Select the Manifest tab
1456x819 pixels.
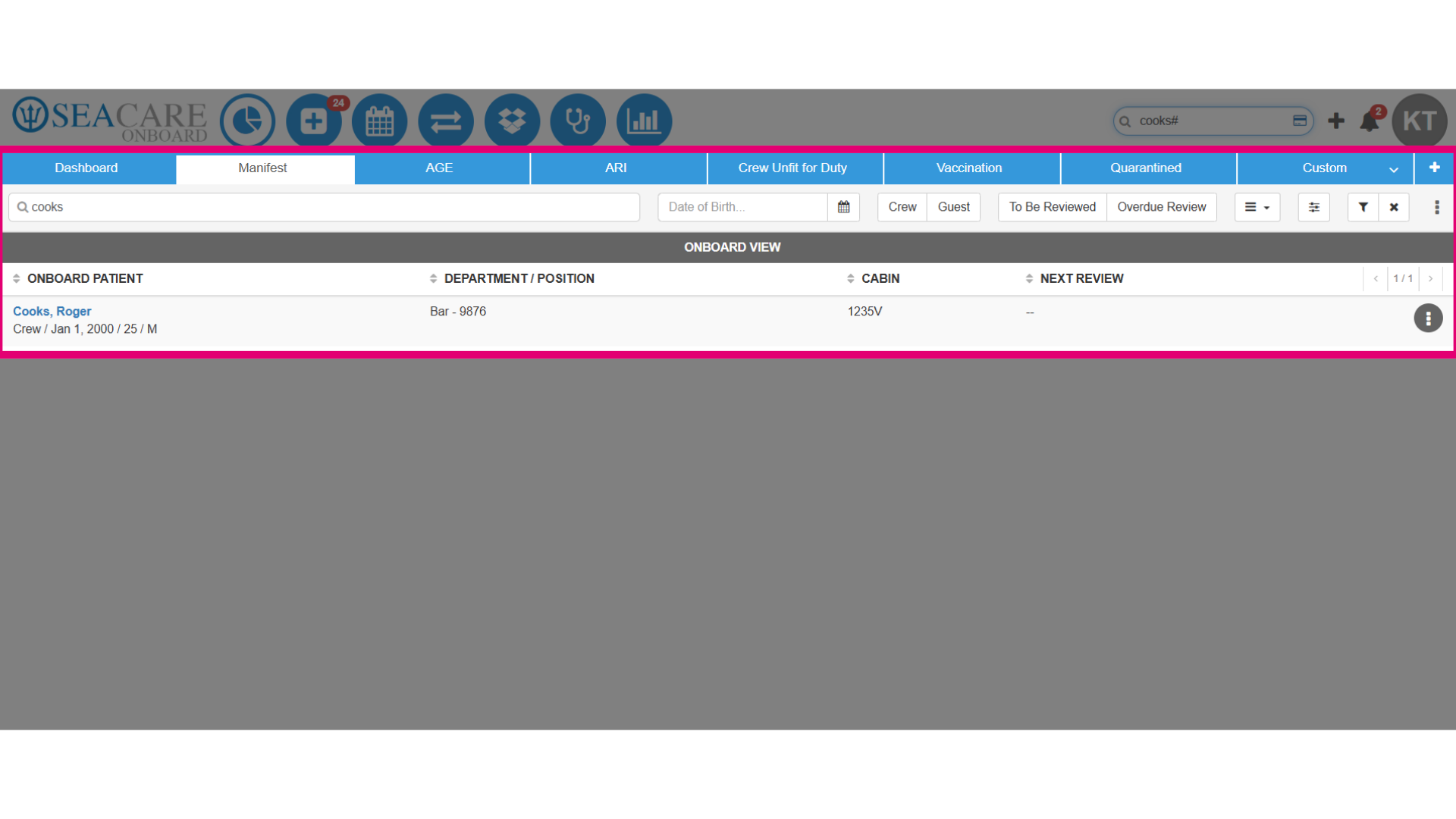(263, 168)
